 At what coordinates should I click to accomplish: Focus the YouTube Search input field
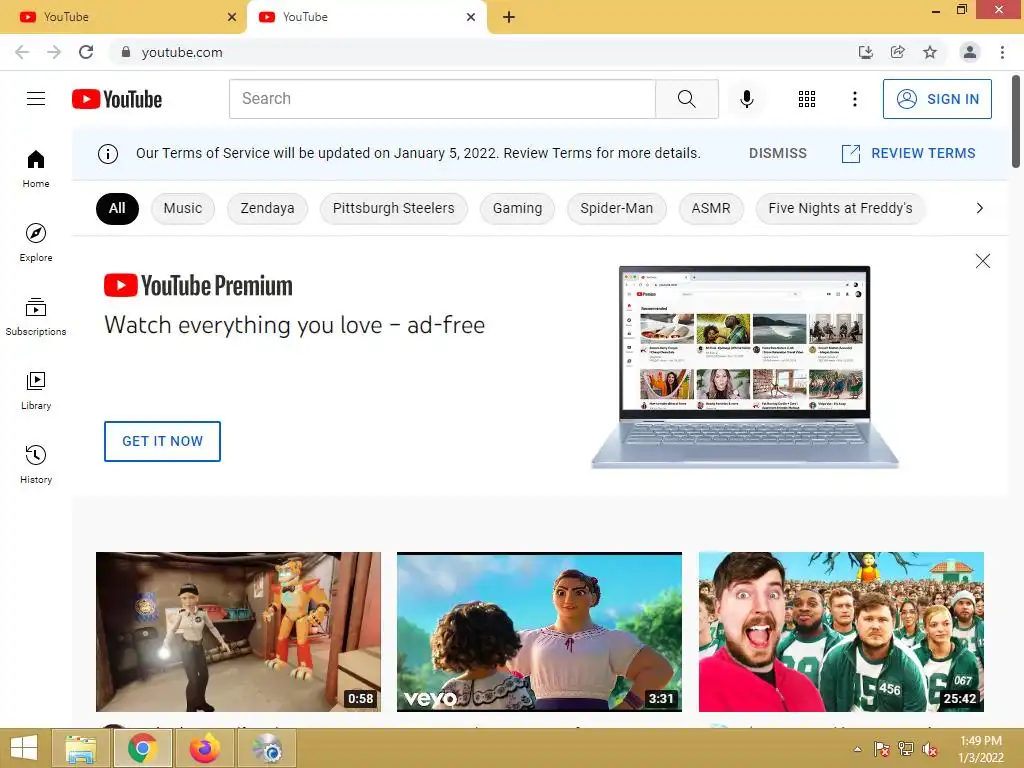pos(442,99)
